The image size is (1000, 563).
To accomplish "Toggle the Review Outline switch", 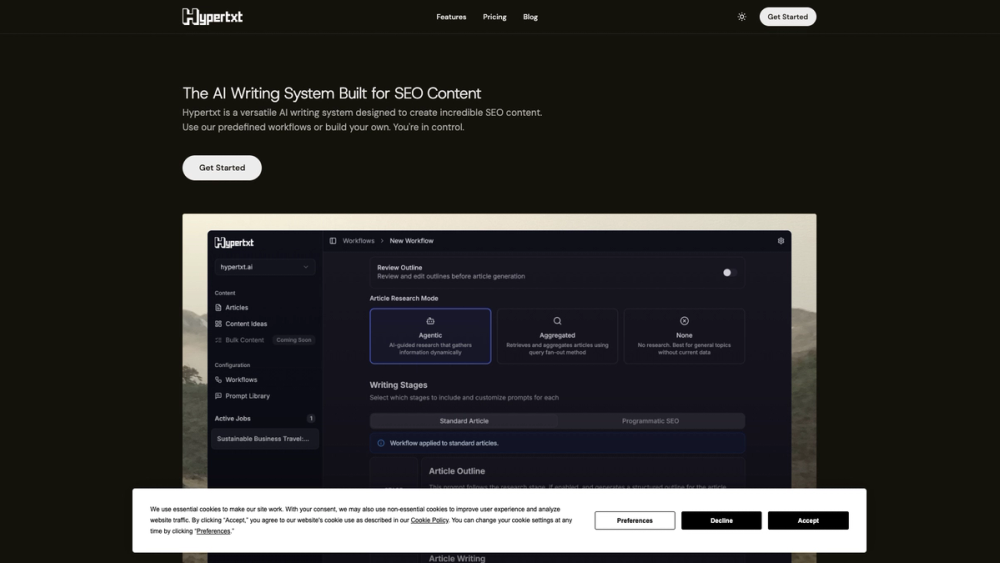I will (729, 272).
